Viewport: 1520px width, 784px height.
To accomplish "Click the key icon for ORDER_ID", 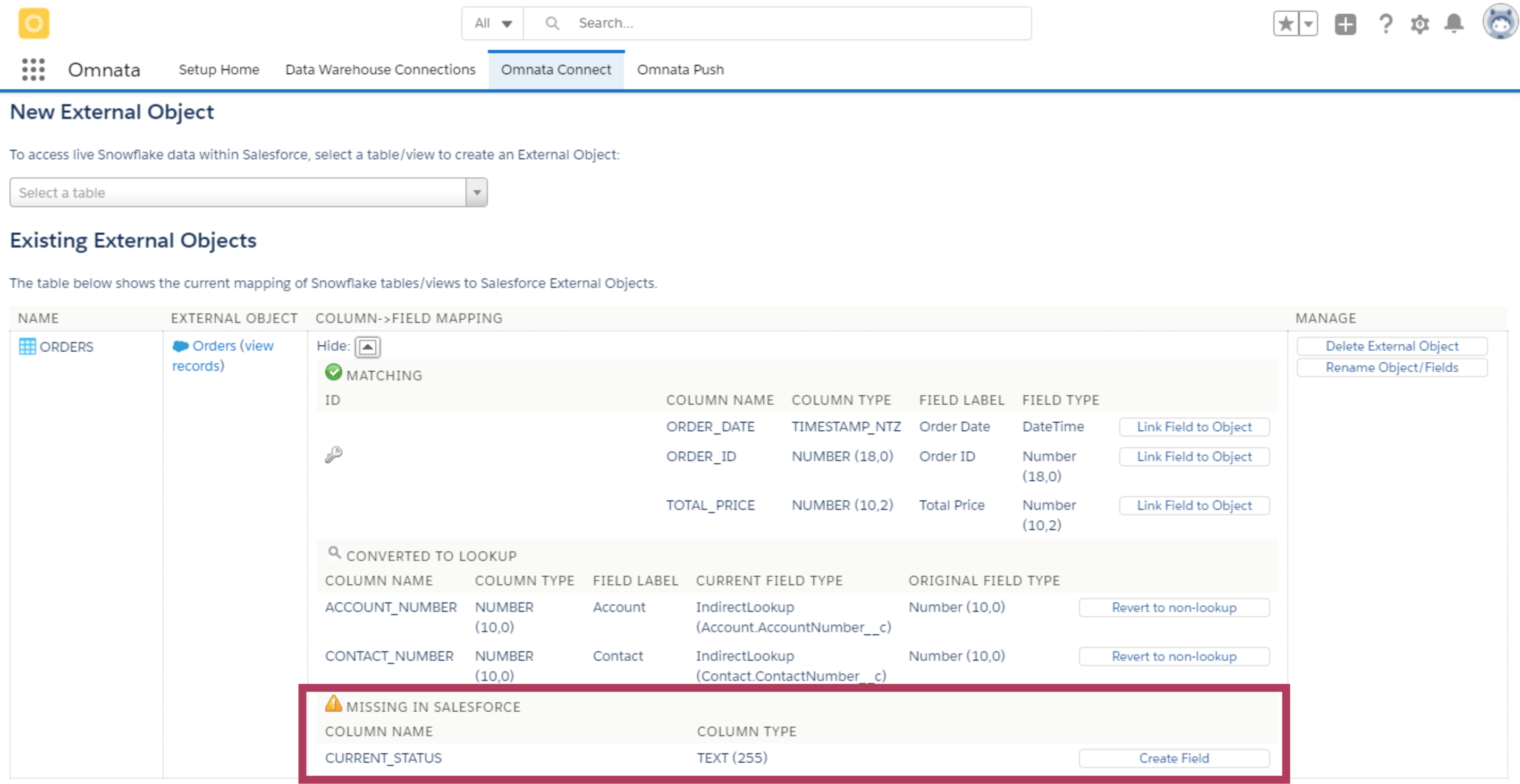I will (333, 454).
